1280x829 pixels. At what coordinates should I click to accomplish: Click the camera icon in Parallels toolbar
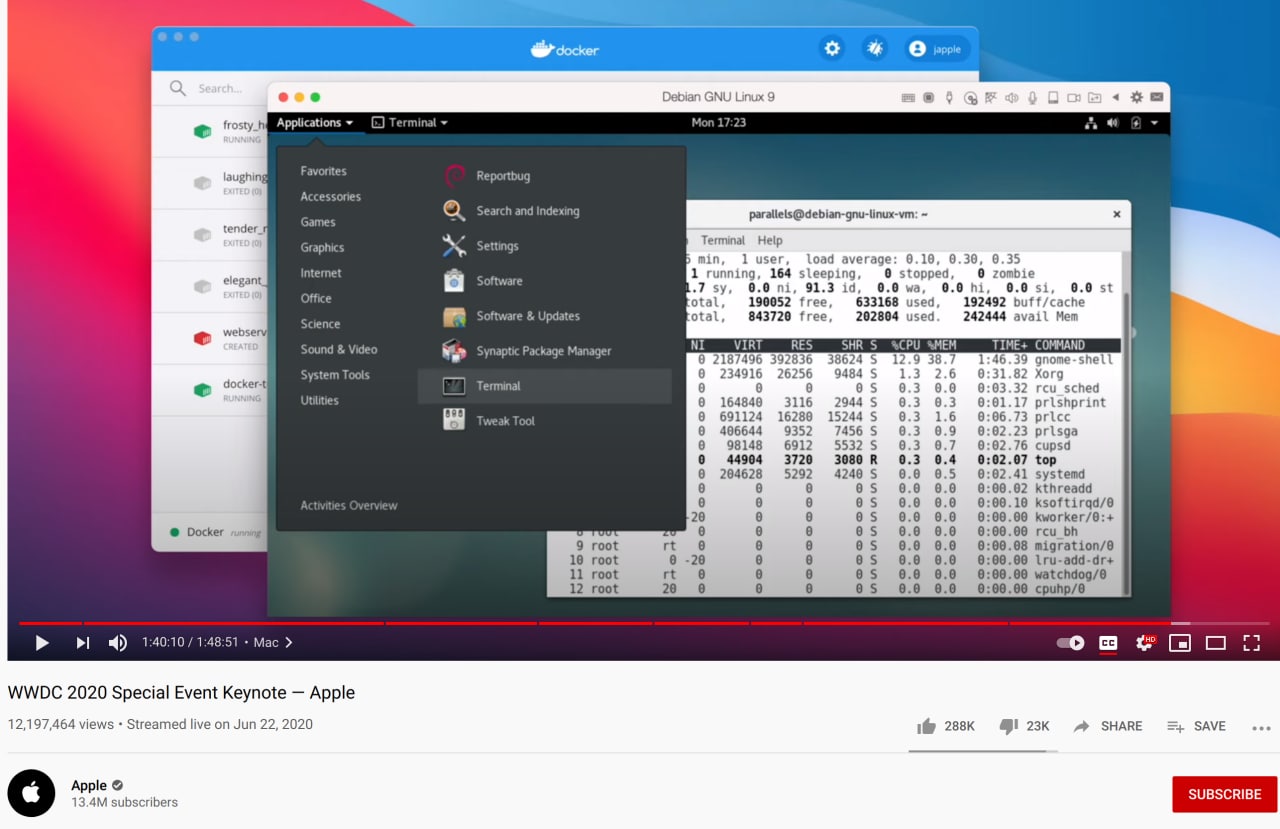point(1074,98)
